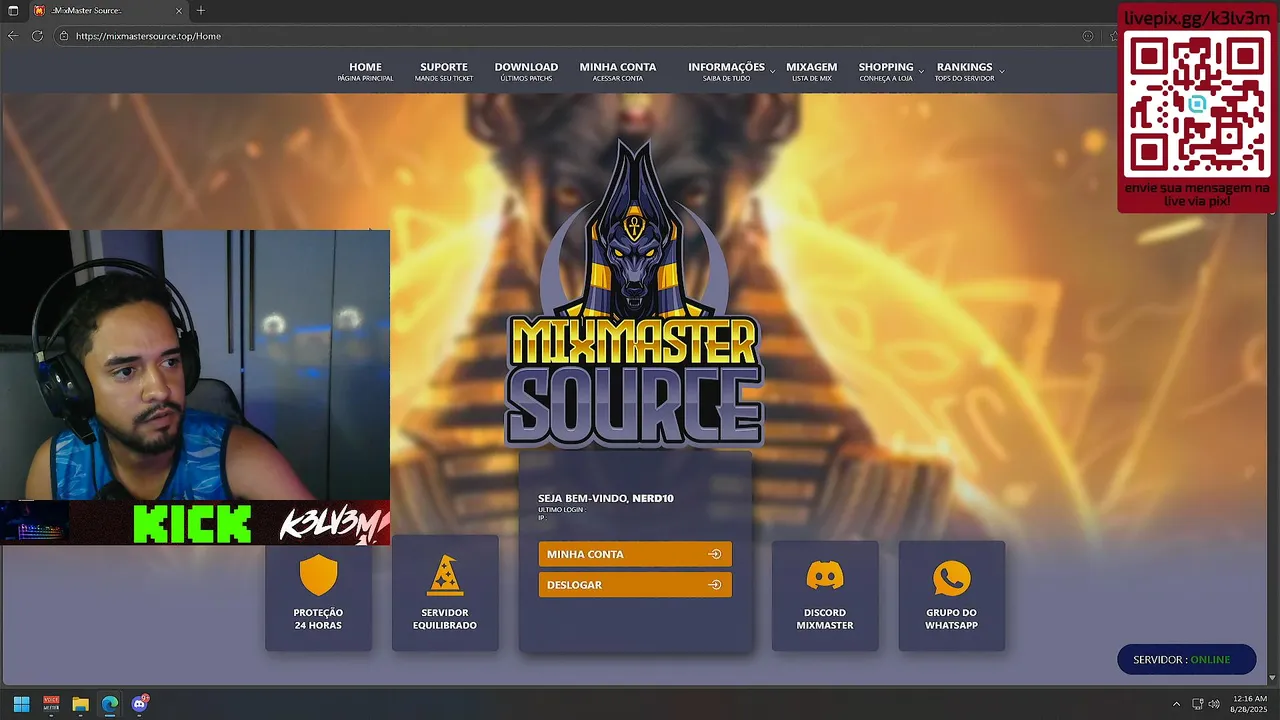Open a new browser tab
The width and height of the screenshot is (1280, 720).
tap(201, 10)
